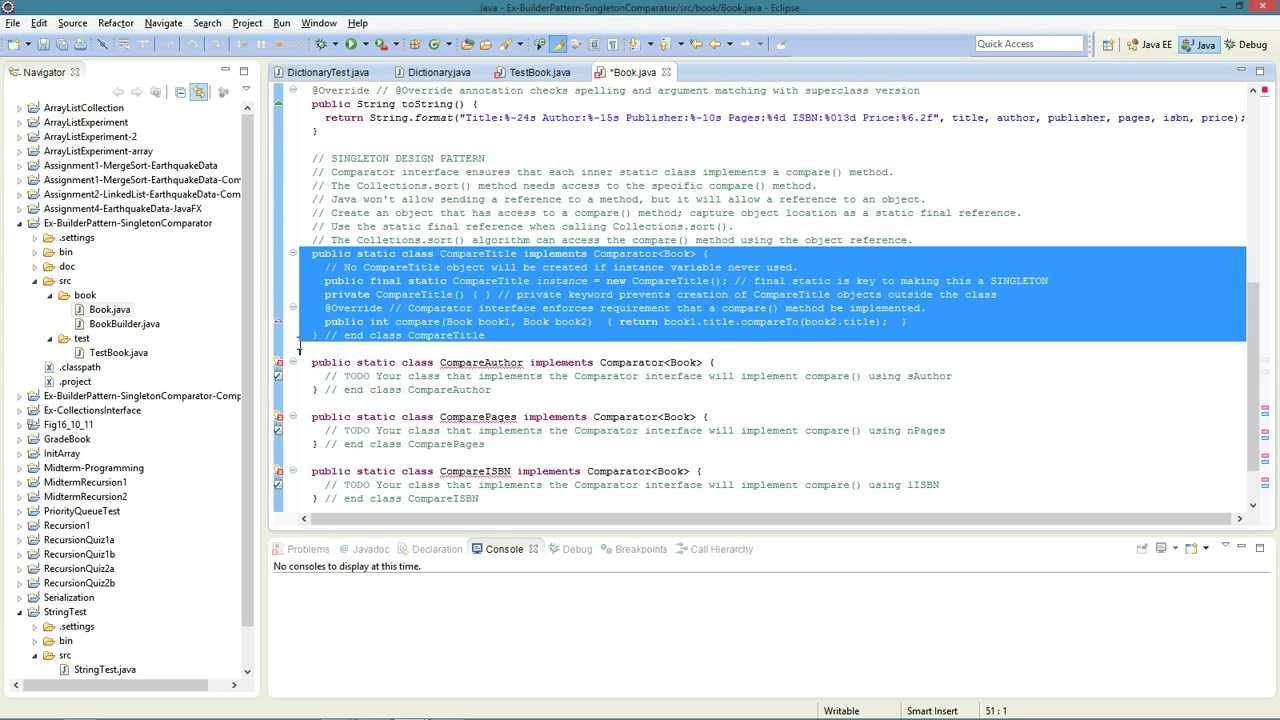This screenshot has width=1280, height=720.
Task: Open the Problems view tab
Action: [x=301, y=549]
